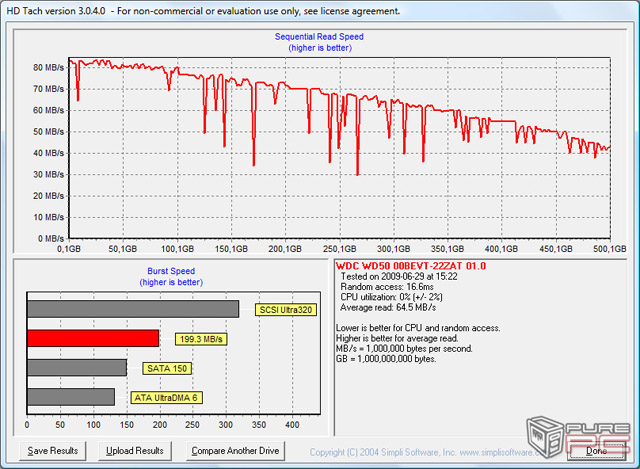
Task: Click the Sequential Read Speed title
Action: [319, 37]
